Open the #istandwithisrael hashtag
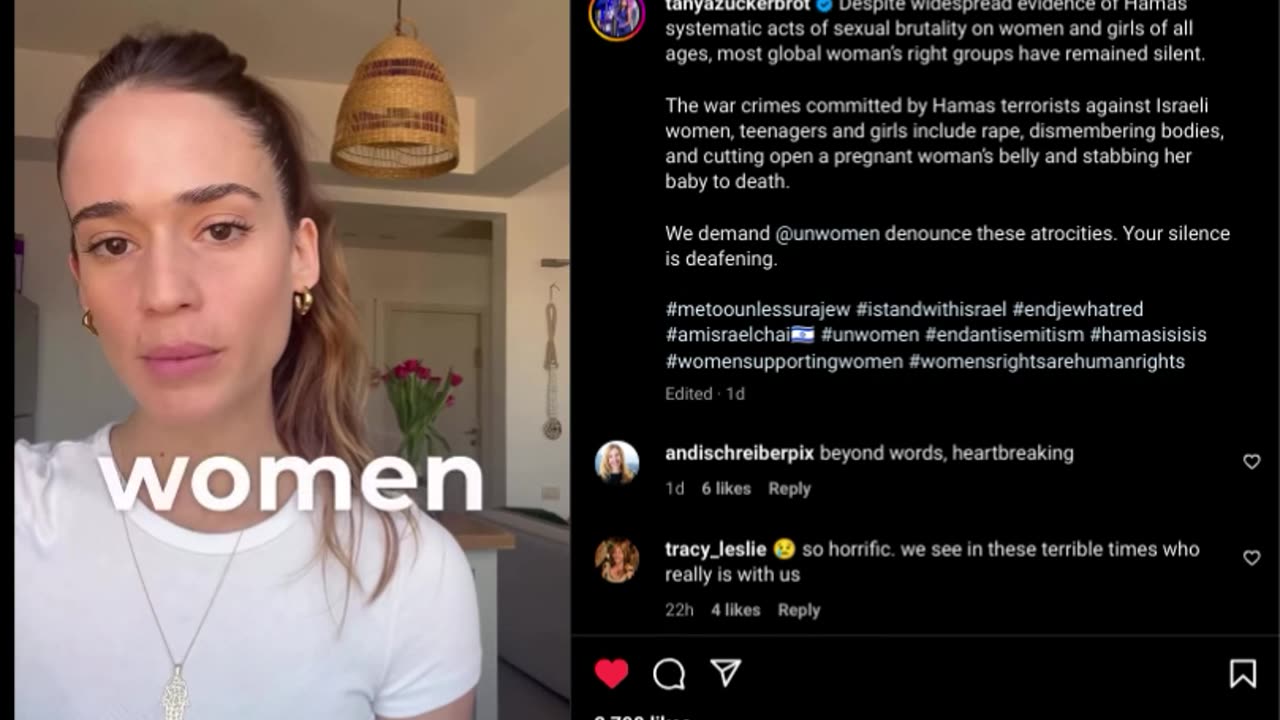The image size is (1280, 720). (931, 309)
